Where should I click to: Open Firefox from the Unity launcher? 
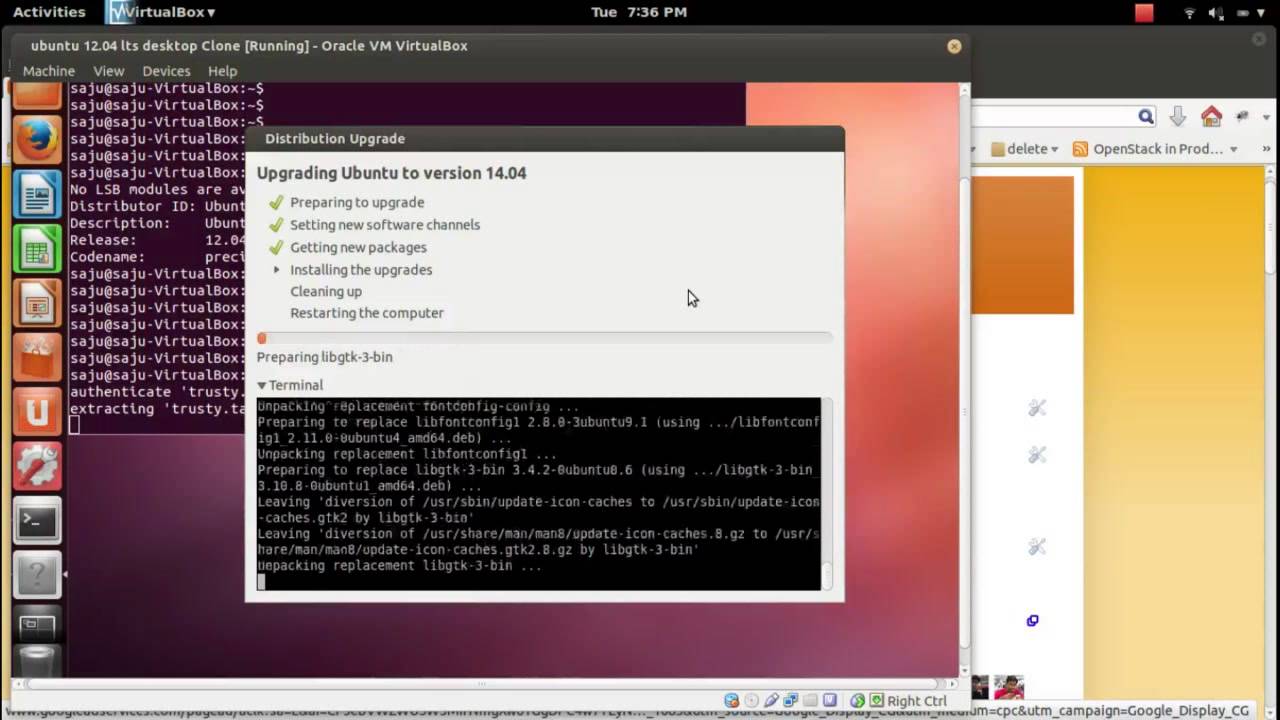point(37,139)
